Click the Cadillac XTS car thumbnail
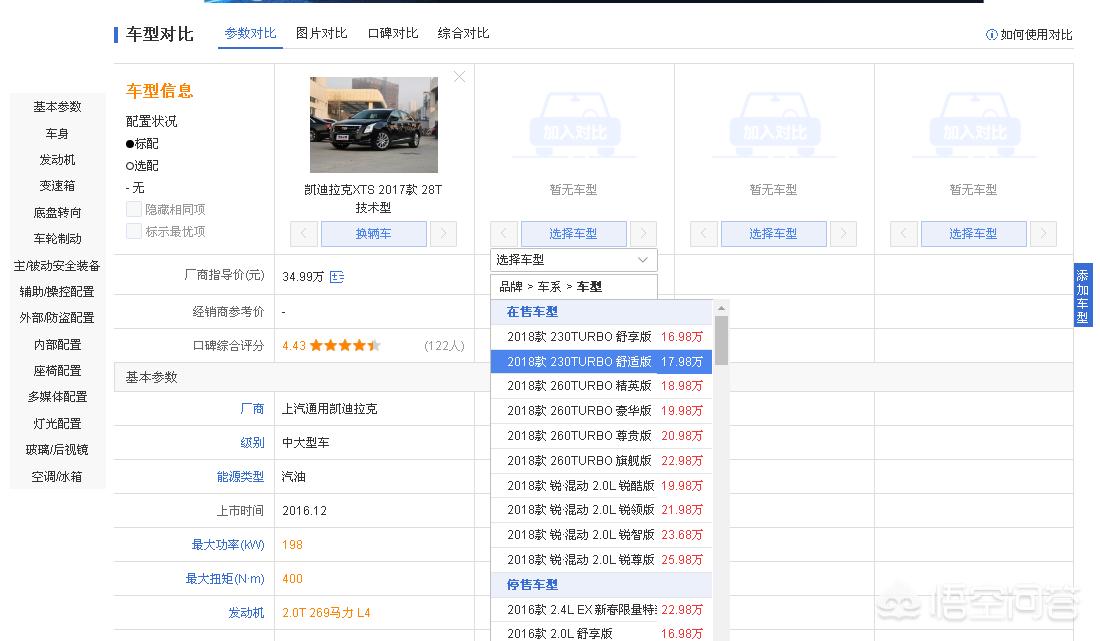This screenshot has height=641, width=1100. pyautogui.click(x=374, y=125)
